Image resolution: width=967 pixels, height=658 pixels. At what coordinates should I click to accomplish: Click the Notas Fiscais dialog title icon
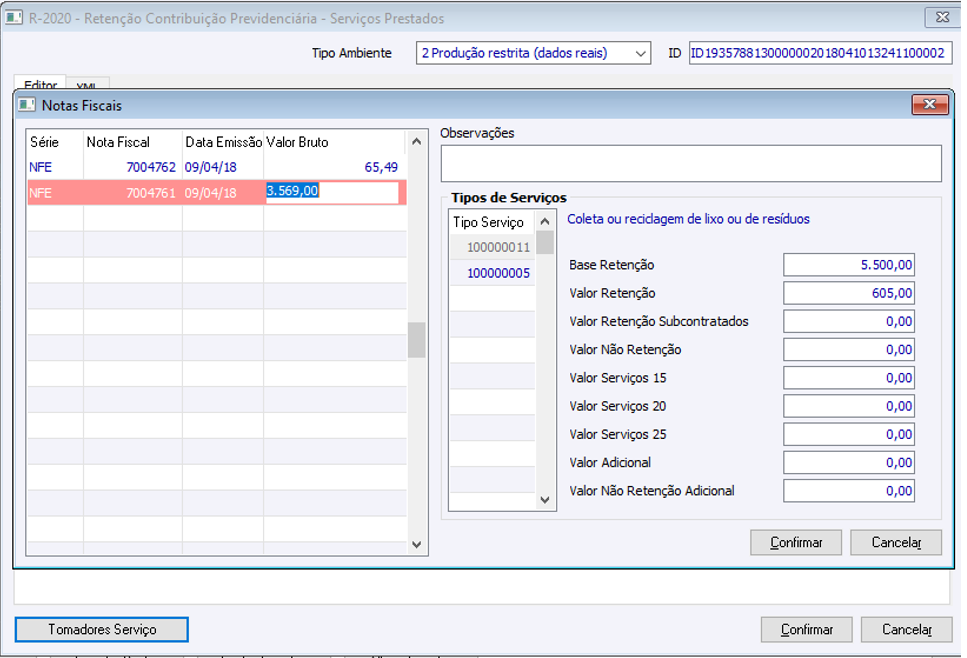pyautogui.click(x=27, y=105)
